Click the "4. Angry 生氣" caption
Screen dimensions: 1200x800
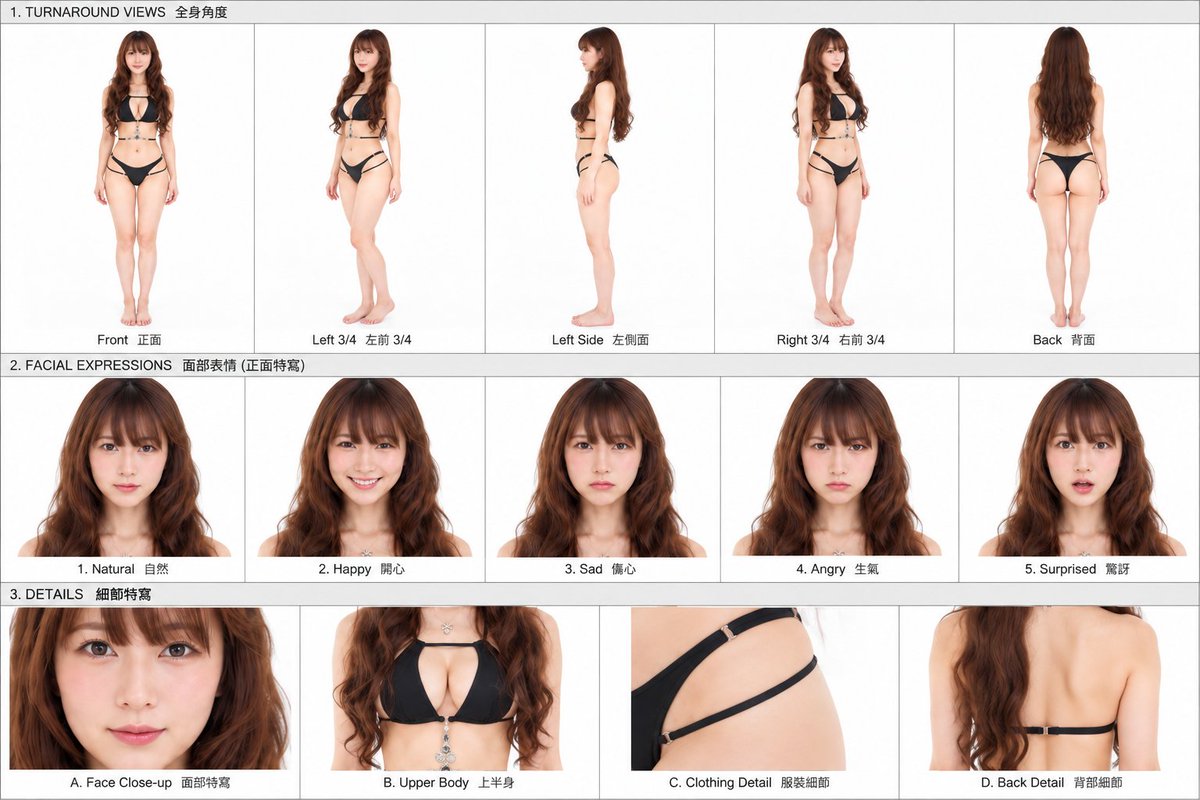(837, 569)
